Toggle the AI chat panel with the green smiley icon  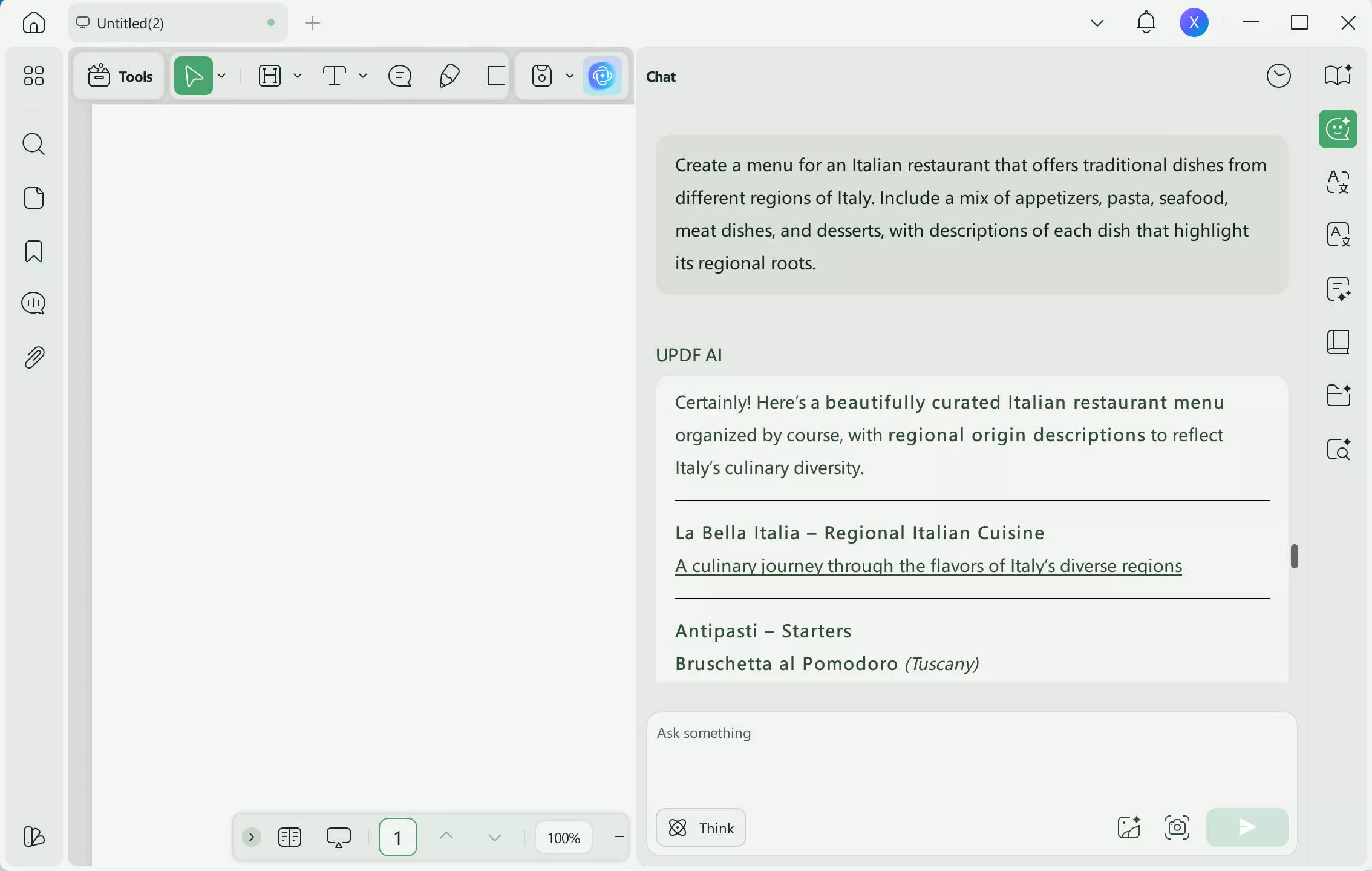point(1338,128)
